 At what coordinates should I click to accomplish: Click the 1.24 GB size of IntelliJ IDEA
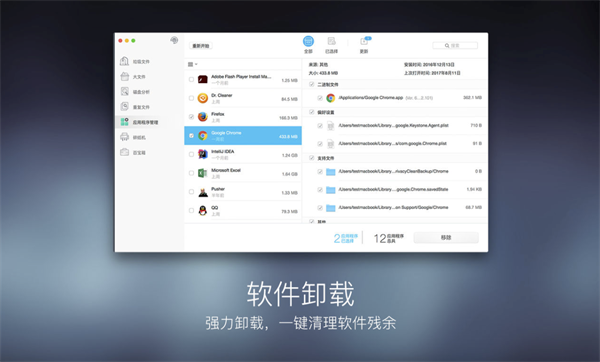coord(290,155)
